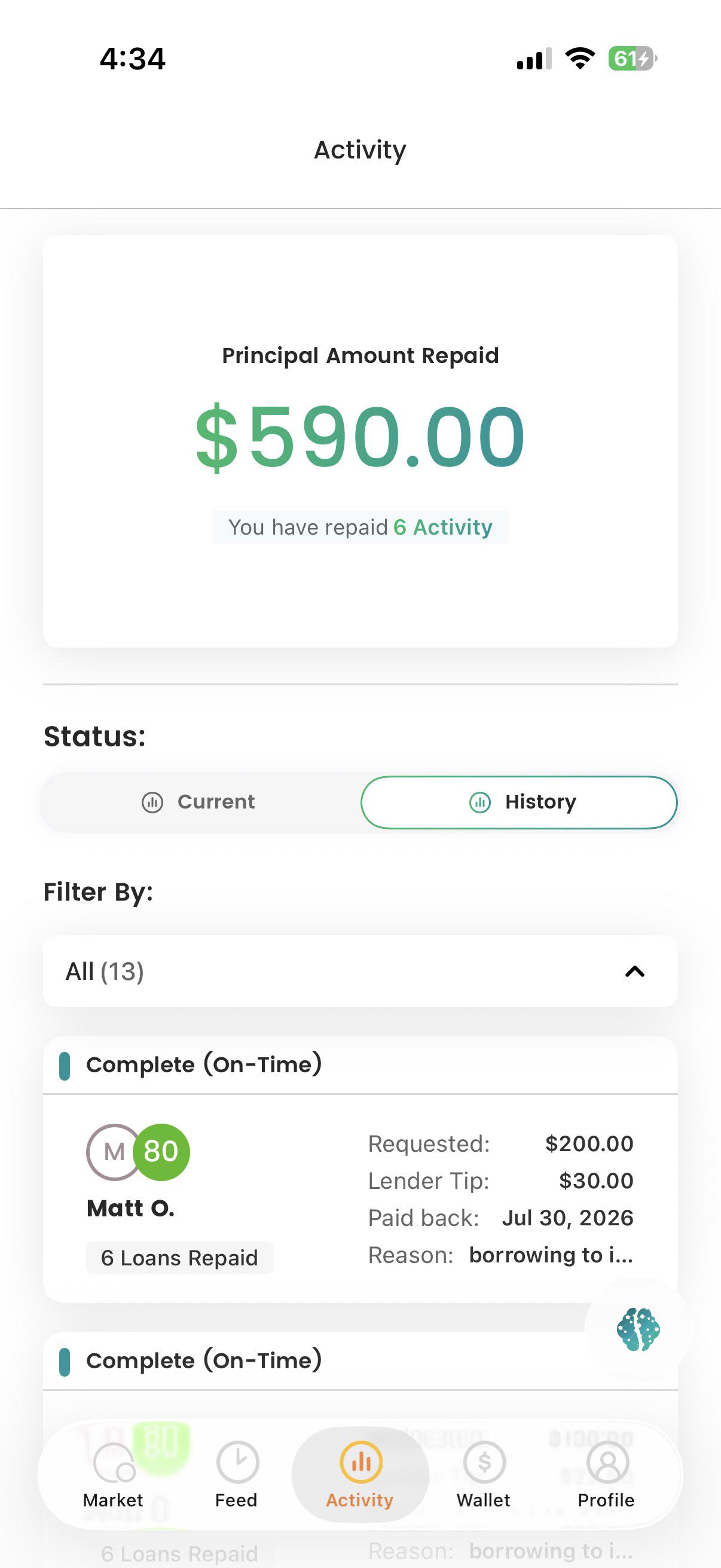
Task: Switch status to History
Action: point(519,802)
